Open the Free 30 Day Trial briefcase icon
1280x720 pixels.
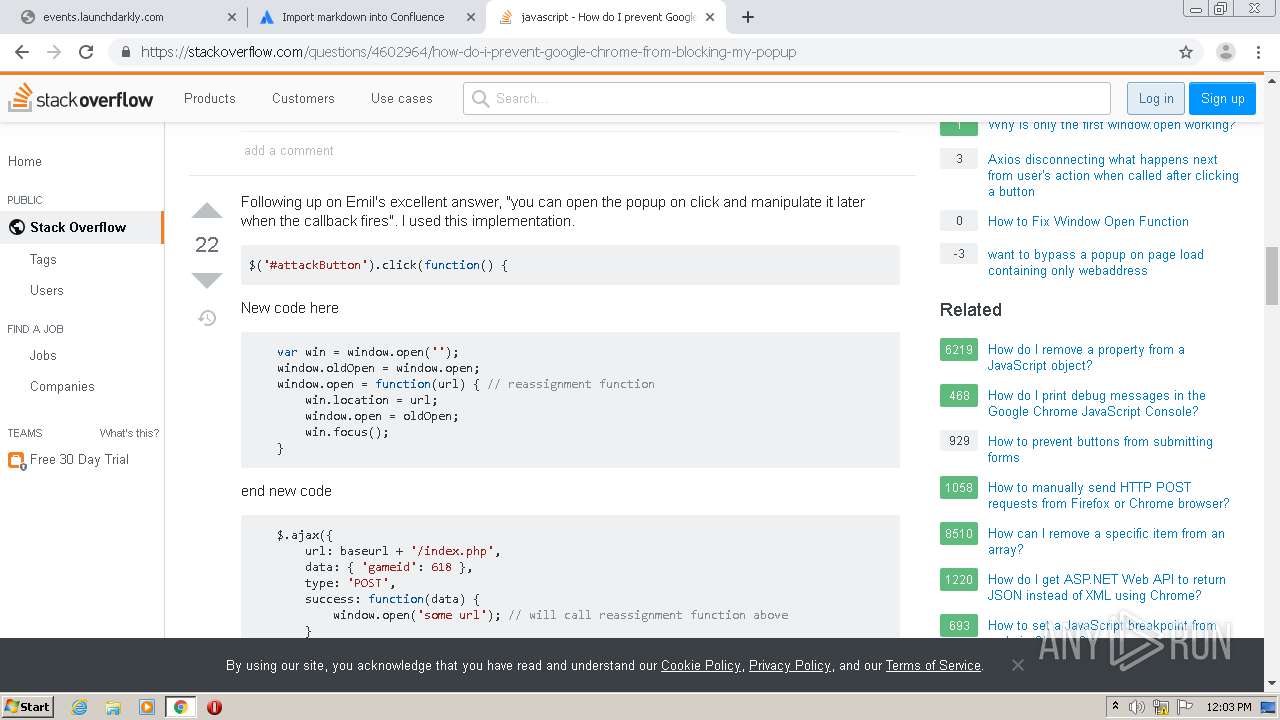[x=16, y=460]
